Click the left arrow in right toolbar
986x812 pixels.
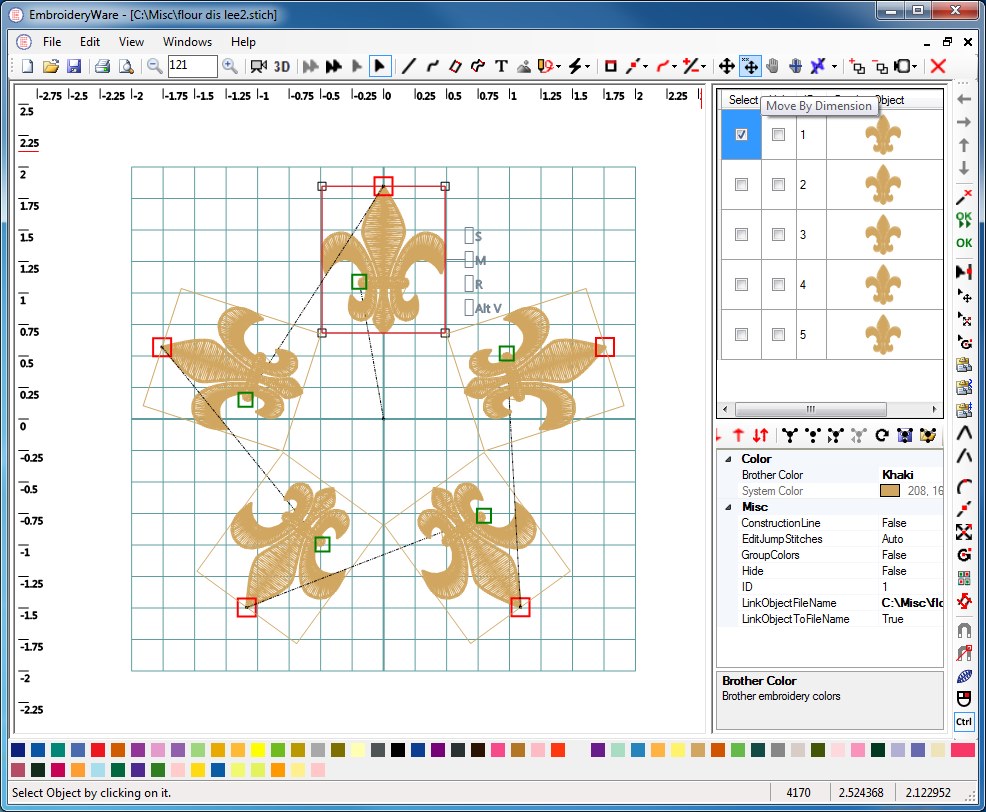tap(964, 99)
